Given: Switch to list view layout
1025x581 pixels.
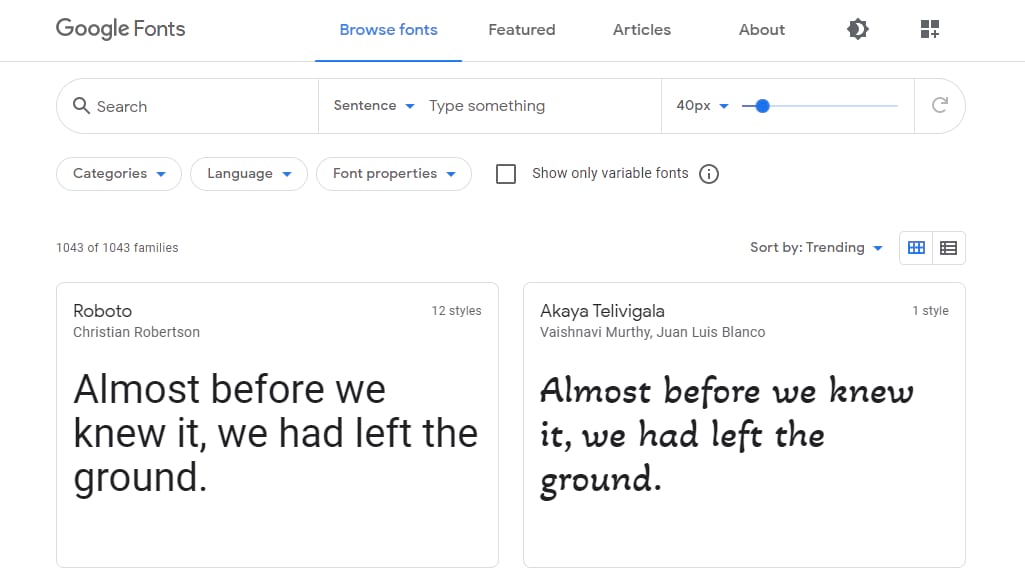Looking at the screenshot, I should [x=948, y=247].
